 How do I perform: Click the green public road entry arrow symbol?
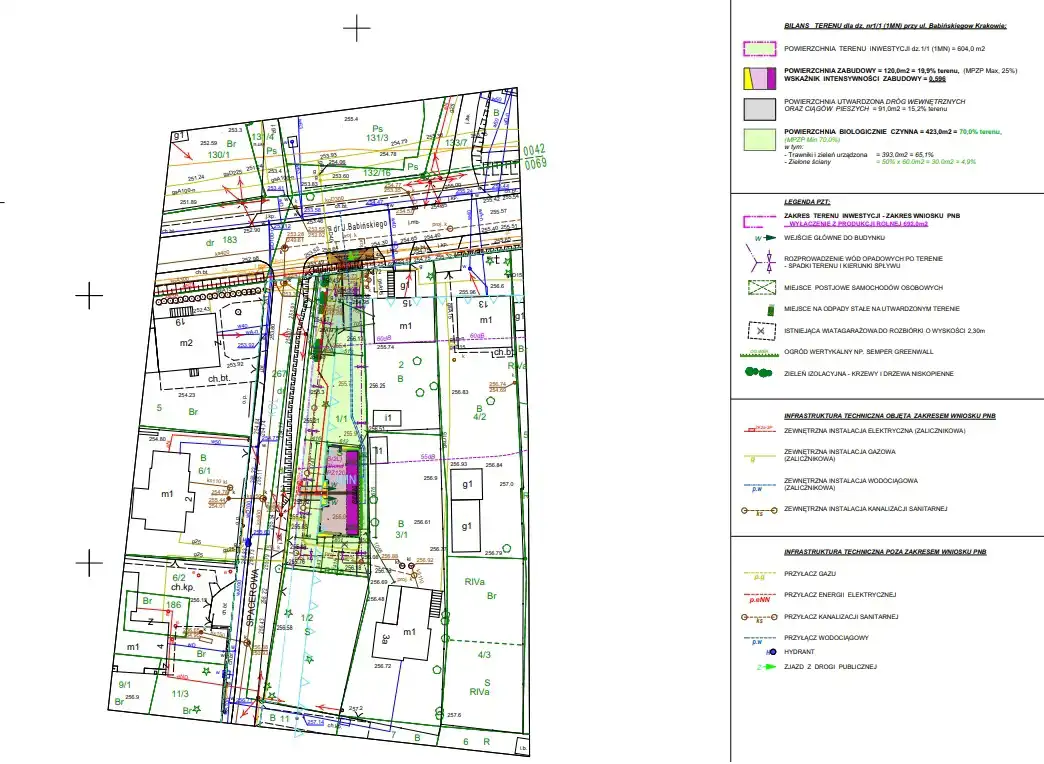coord(760,666)
